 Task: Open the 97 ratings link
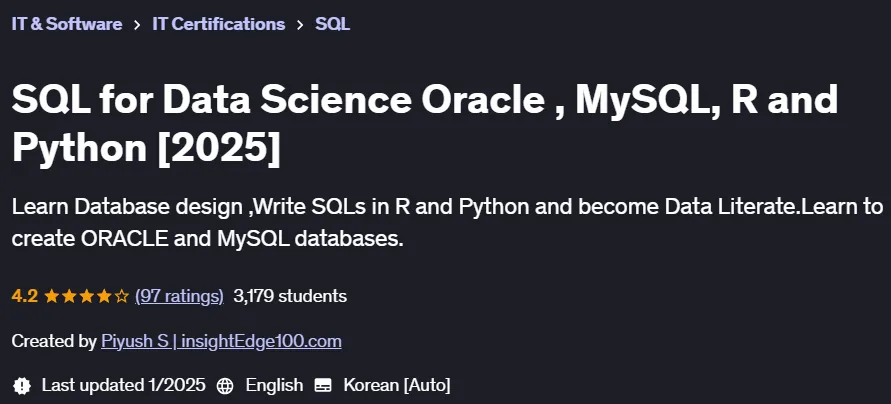point(179,296)
